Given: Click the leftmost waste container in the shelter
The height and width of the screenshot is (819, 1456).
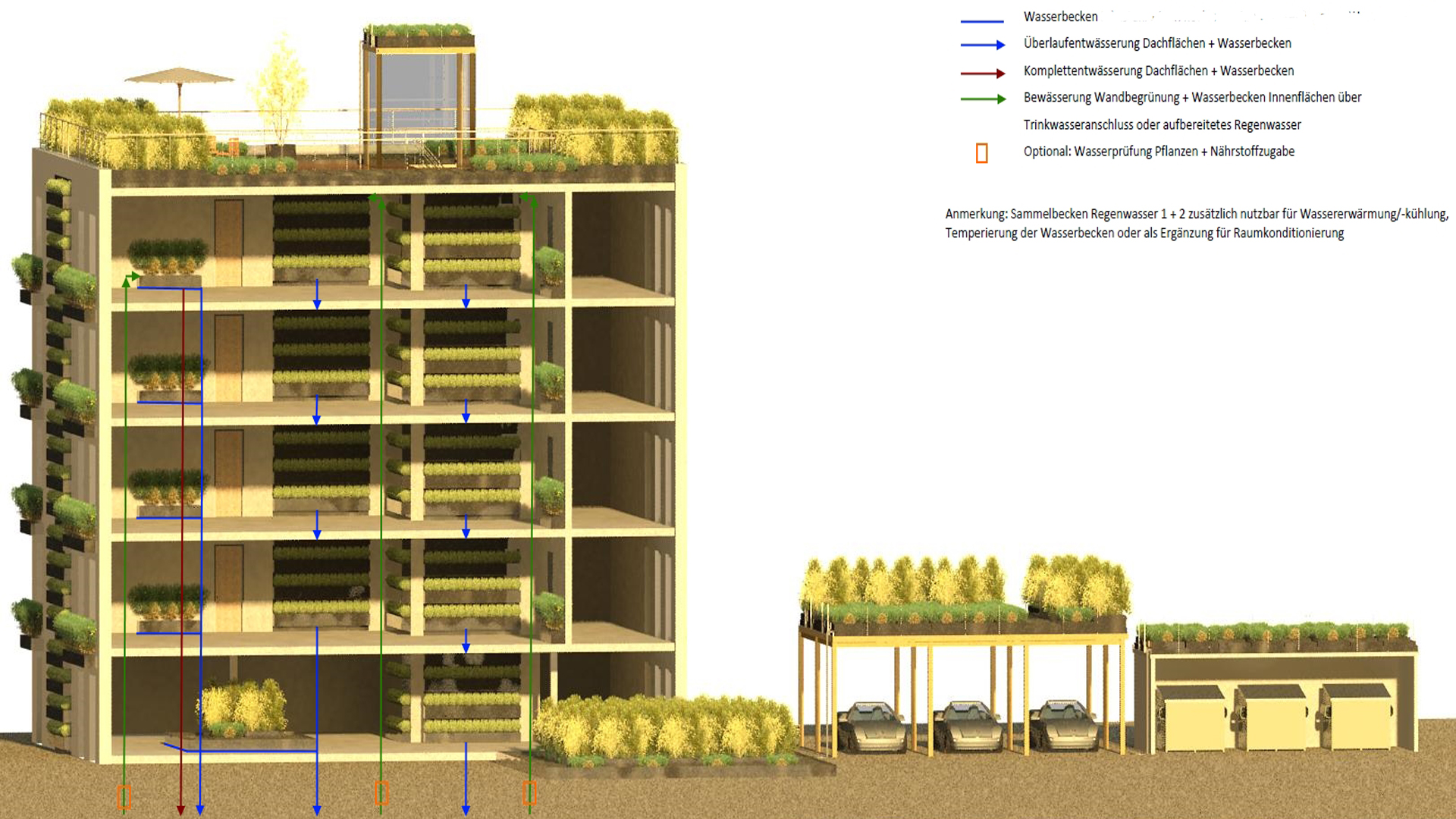Looking at the screenshot, I should coord(1191,717).
